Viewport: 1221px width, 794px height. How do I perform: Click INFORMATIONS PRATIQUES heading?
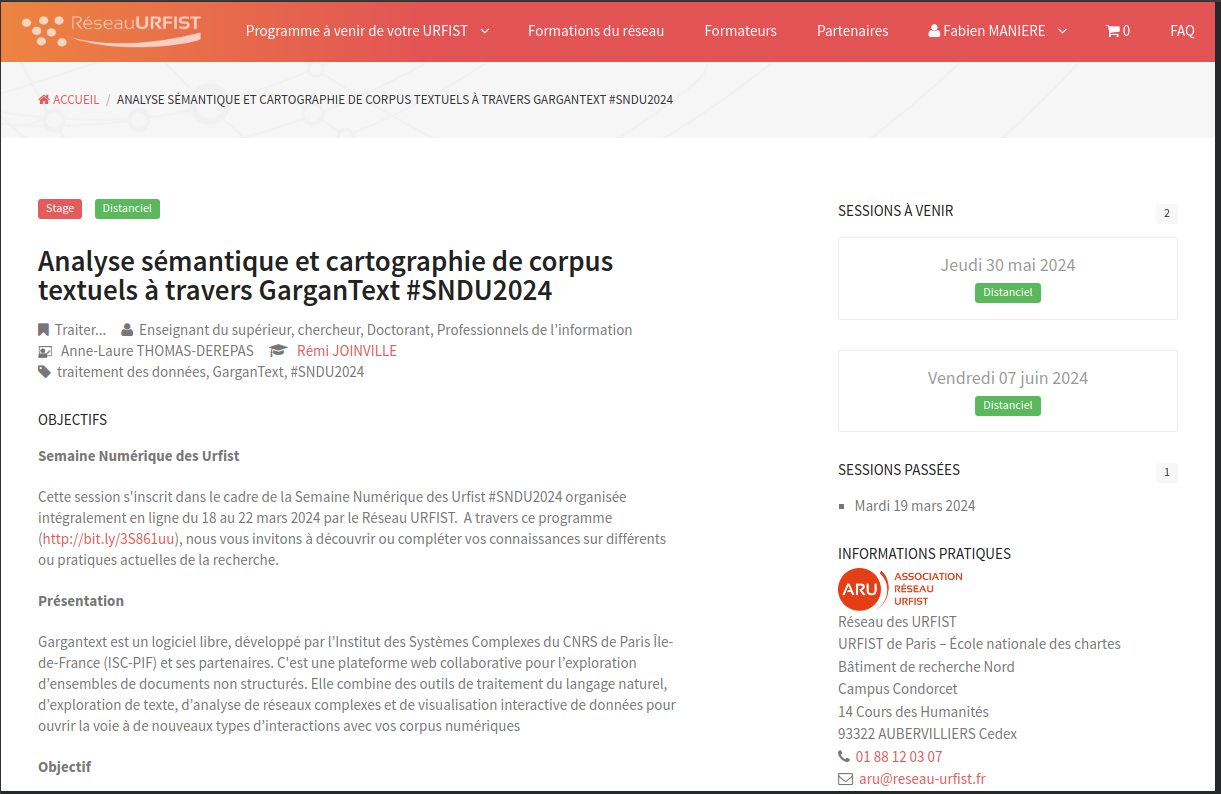click(924, 554)
